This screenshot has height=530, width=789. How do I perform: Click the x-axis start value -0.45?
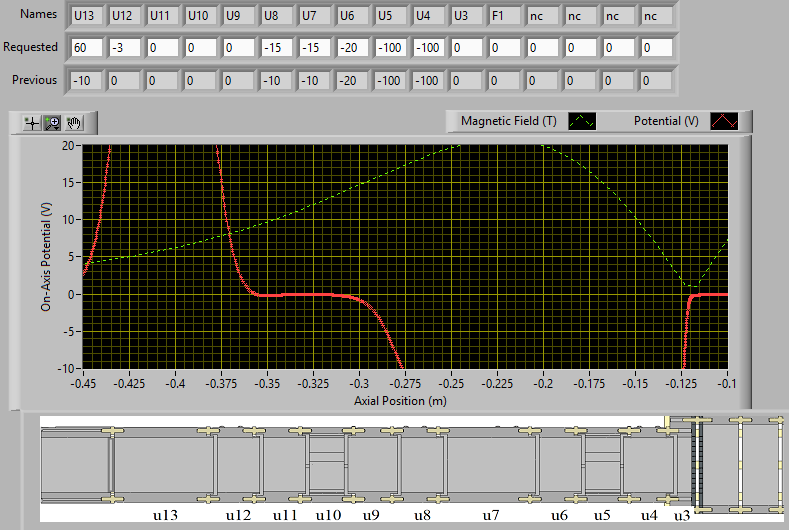(84, 384)
